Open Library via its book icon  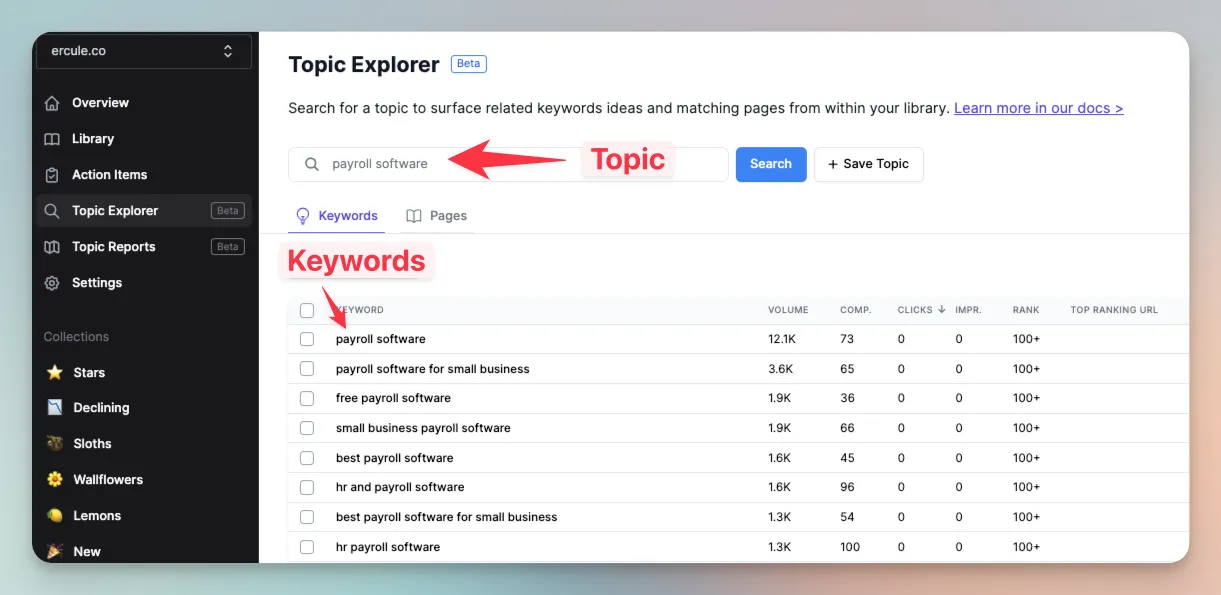pyautogui.click(x=52, y=139)
